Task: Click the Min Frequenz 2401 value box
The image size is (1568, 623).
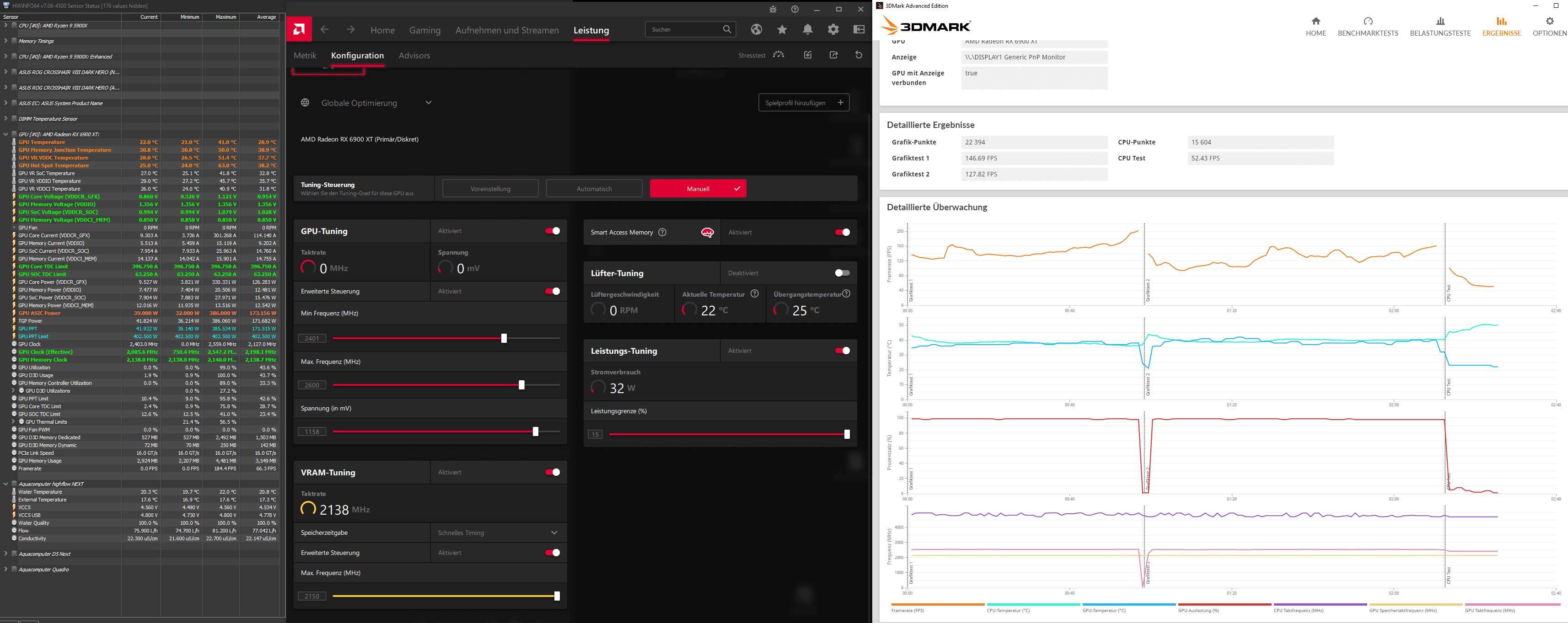Action: [311, 338]
